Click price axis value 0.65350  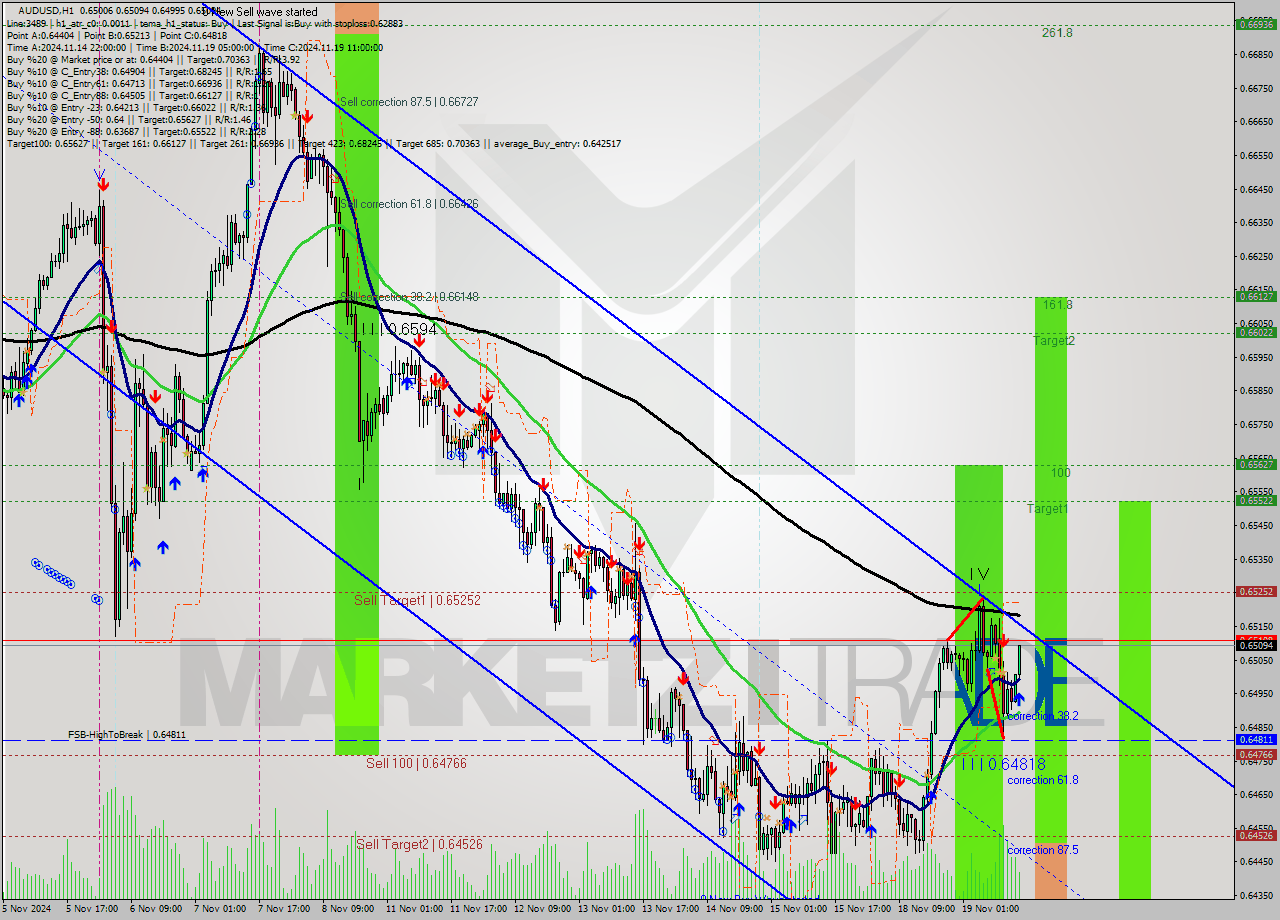(x=1255, y=559)
